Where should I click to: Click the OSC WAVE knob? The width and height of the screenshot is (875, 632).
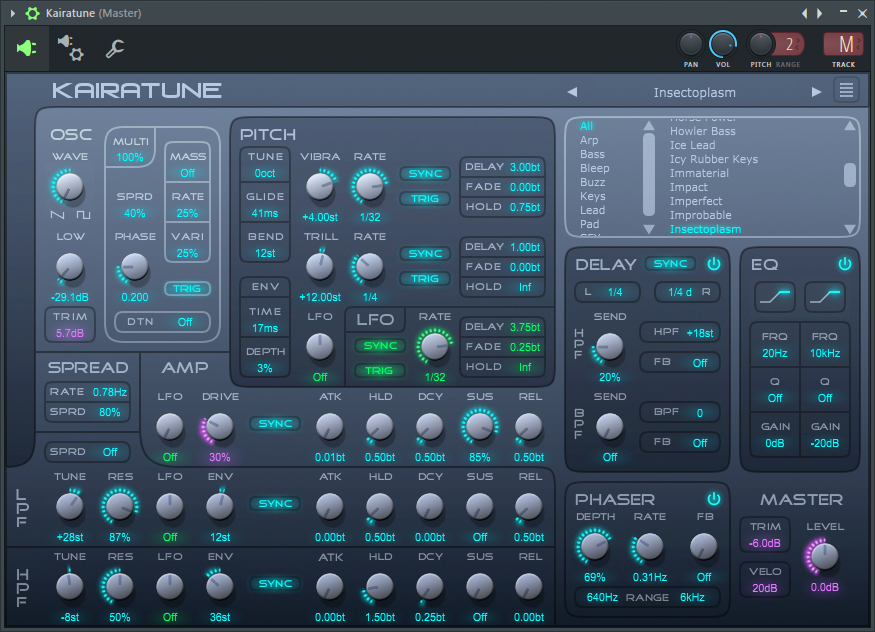tap(68, 186)
